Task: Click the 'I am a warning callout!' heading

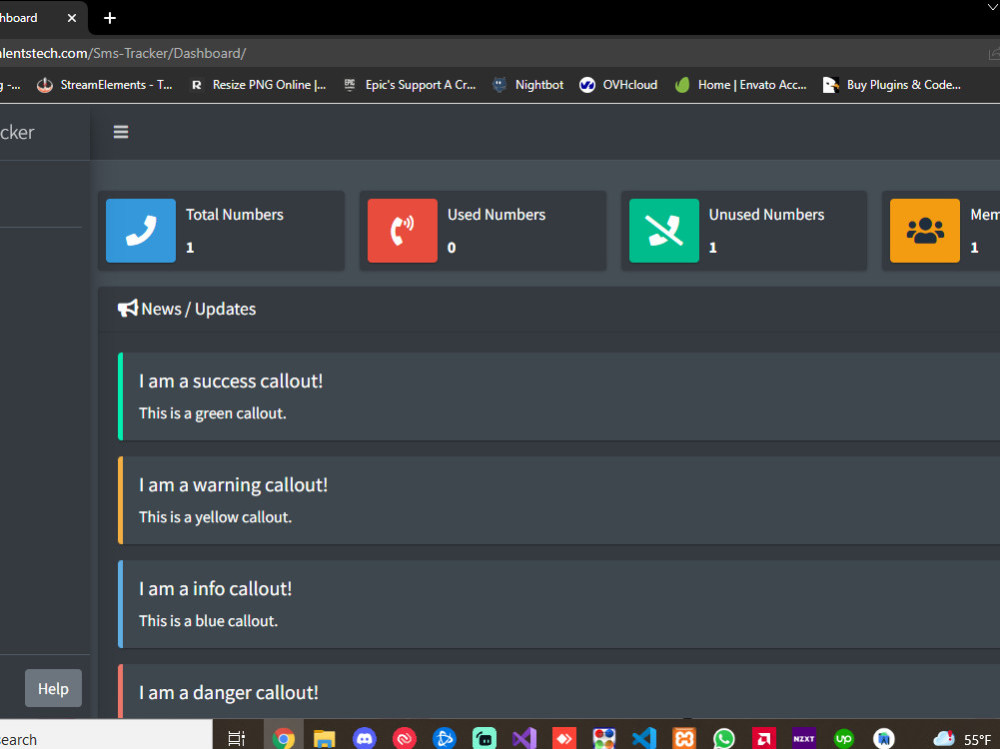Action: tap(233, 485)
